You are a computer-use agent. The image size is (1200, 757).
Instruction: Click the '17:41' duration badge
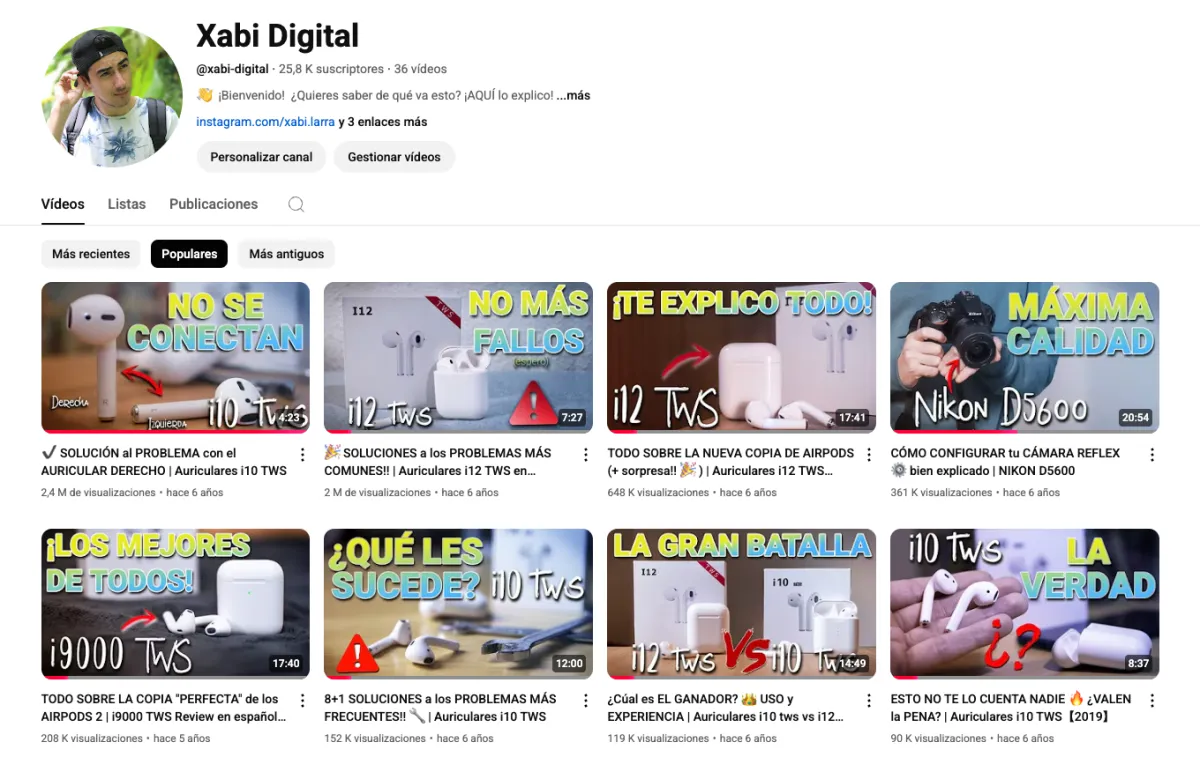pos(852,418)
